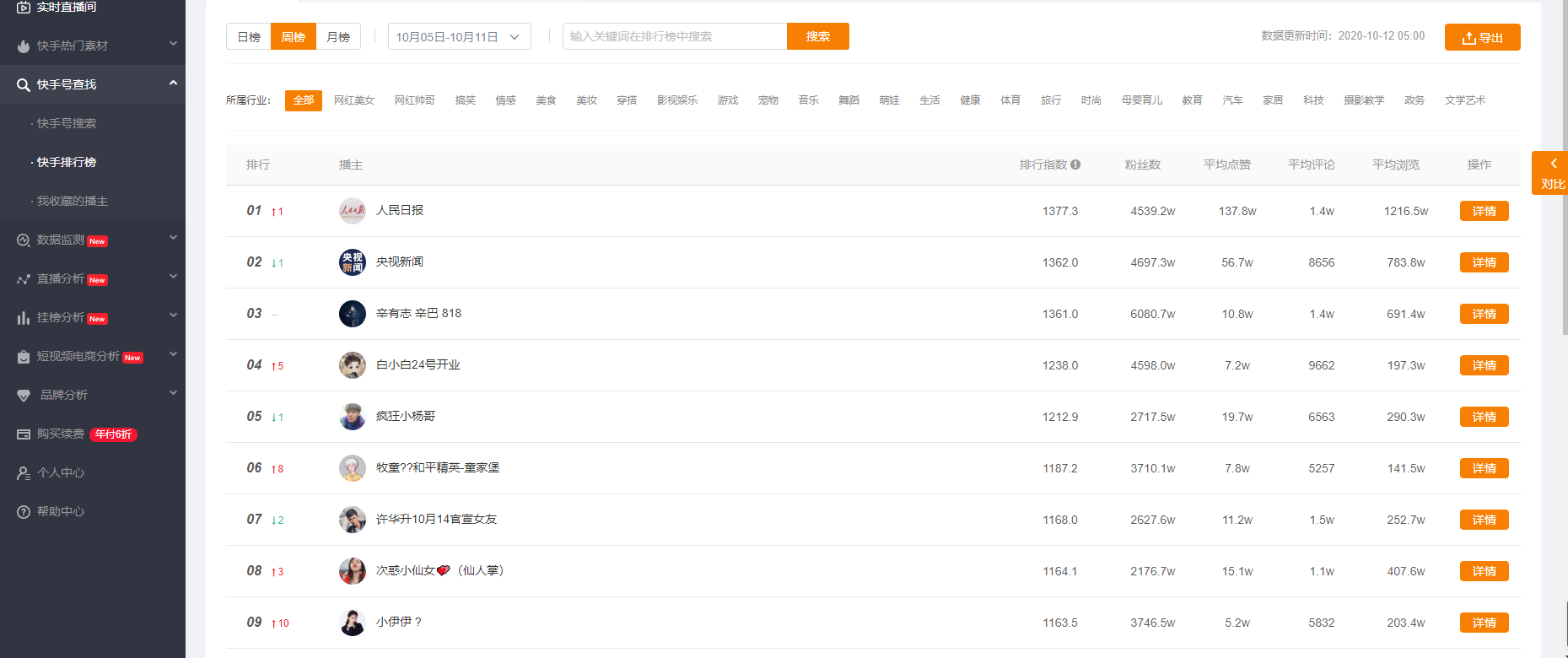The image size is (1568, 658).
Task: Open 详情 for 人民日报
Action: point(1484,211)
